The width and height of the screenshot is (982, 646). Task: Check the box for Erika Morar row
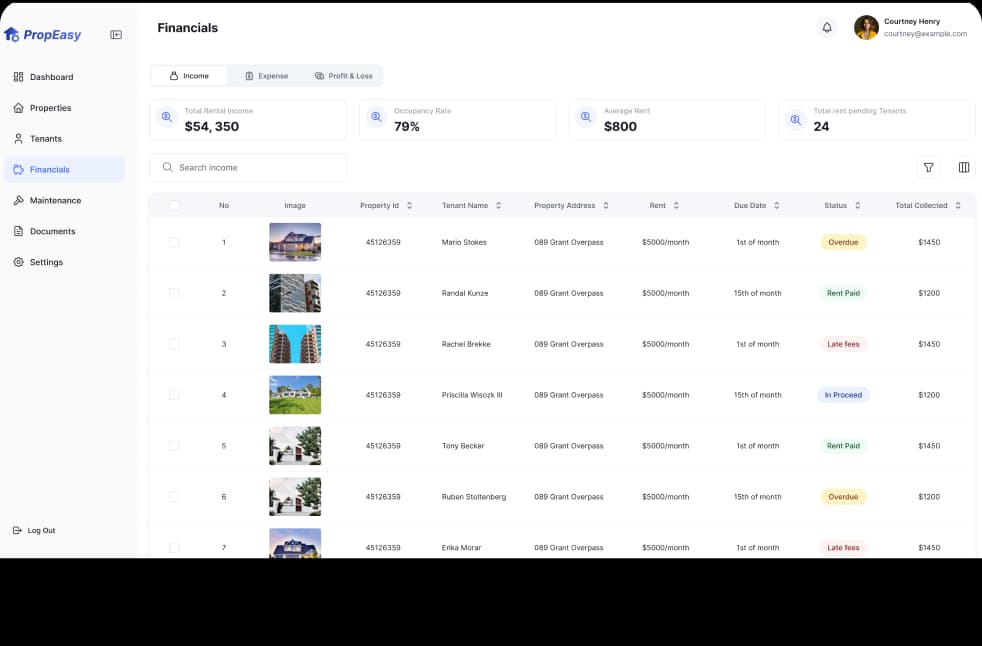(x=174, y=548)
